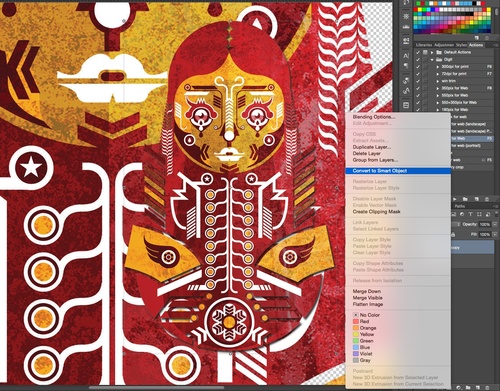Uncheck the 72dpi for print action
The width and height of the screenshot is (500, 391).
[418, 74]
